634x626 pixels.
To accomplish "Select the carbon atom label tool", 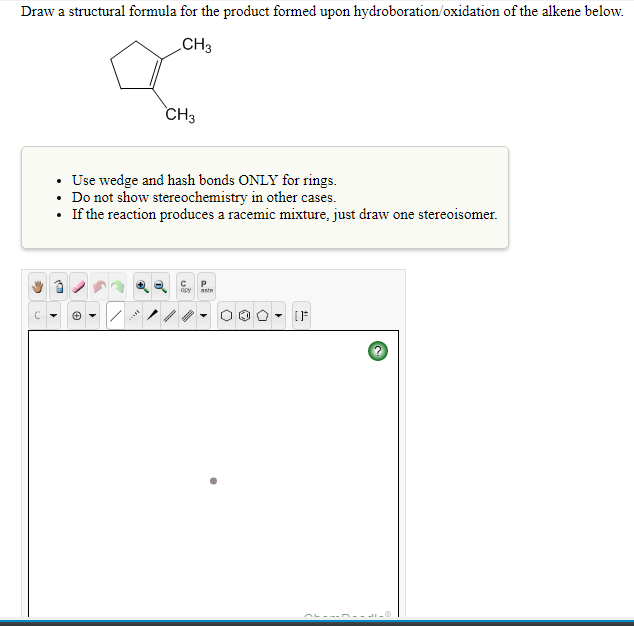I will (37, 315).
